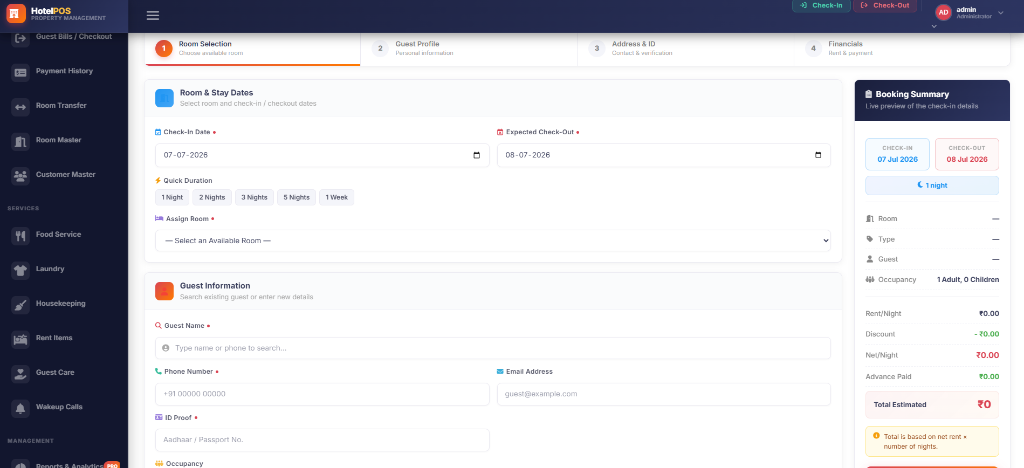Open Customer Master people icon
1024x468 pixels.
point(20,176)
